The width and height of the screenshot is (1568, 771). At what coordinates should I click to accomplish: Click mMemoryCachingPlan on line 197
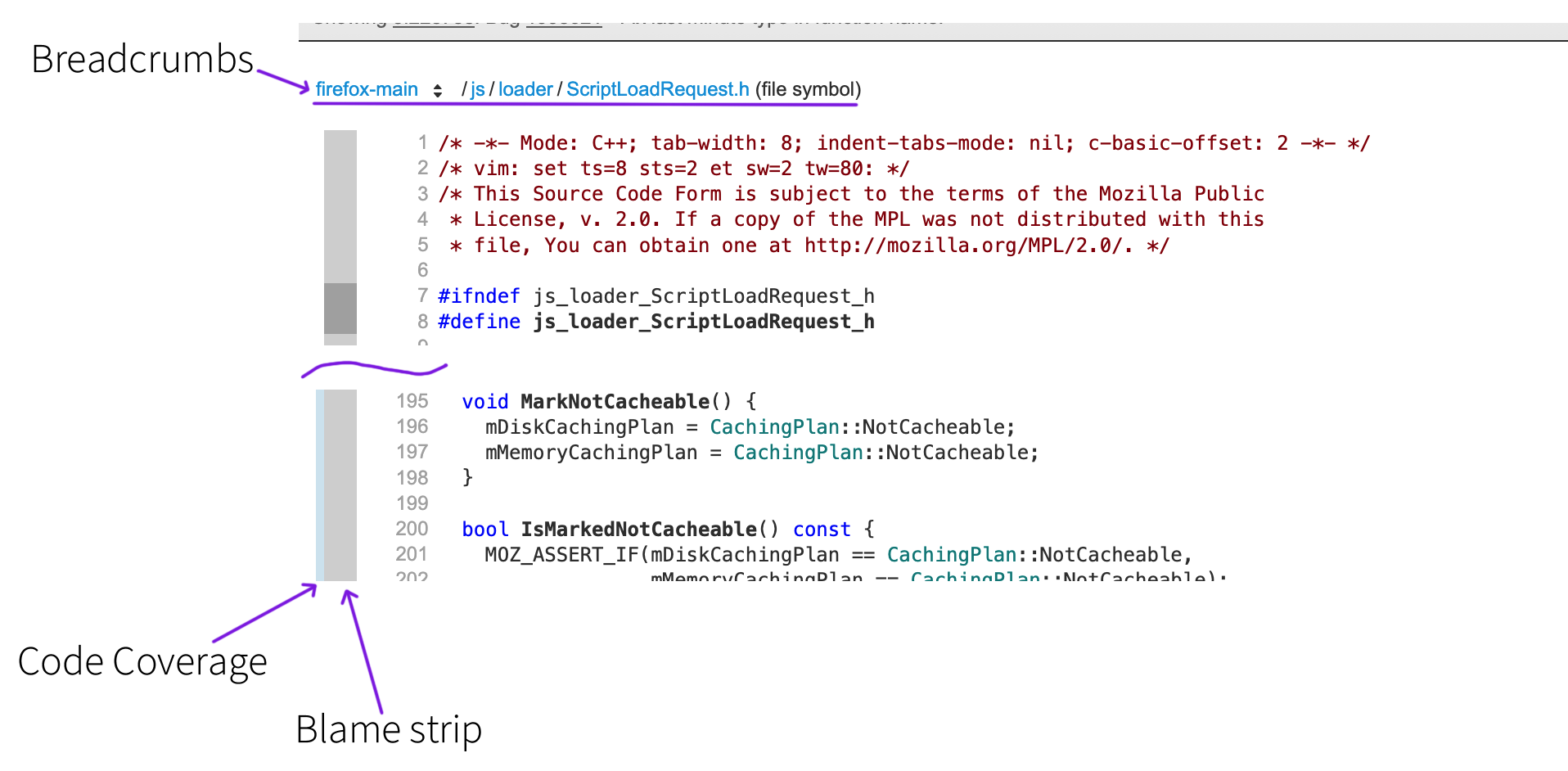(x=591, y=453)
